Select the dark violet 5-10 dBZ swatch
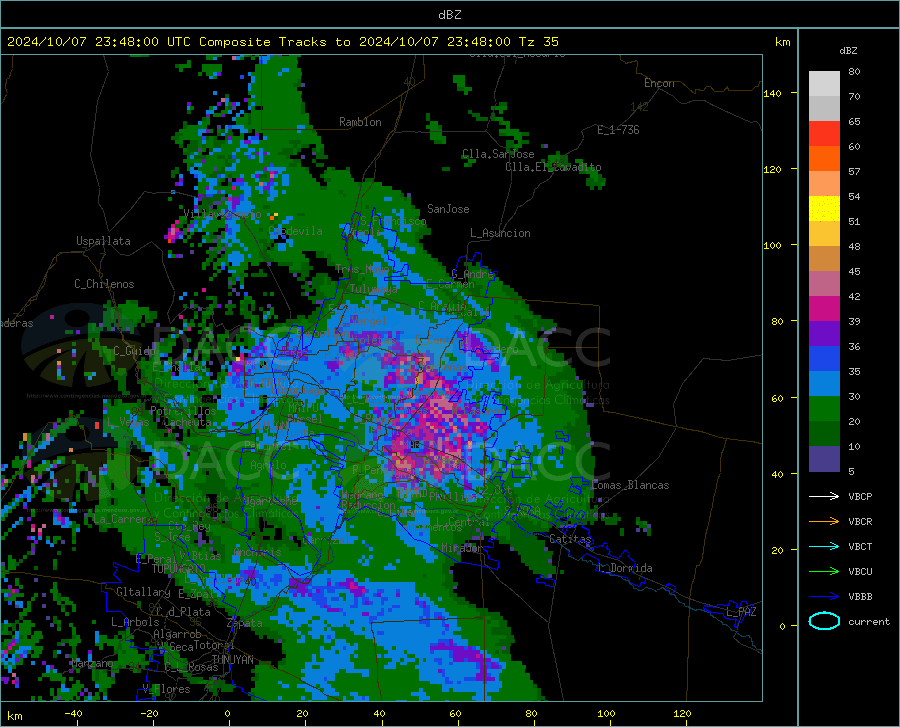Image resolution: width=900 pixels, height=727 pixels. (824, 459)
